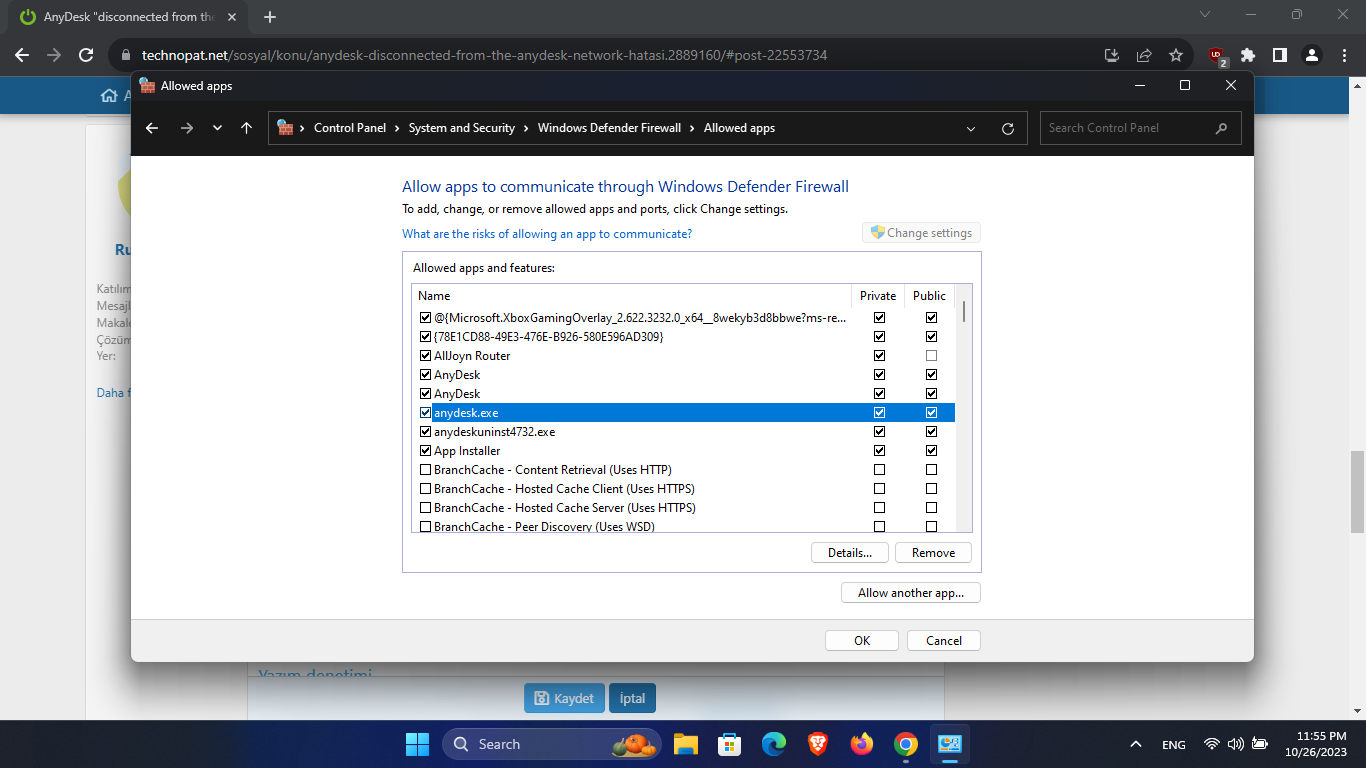
Task: Open File Explorer from the taskbar
Action: (685, 744)
